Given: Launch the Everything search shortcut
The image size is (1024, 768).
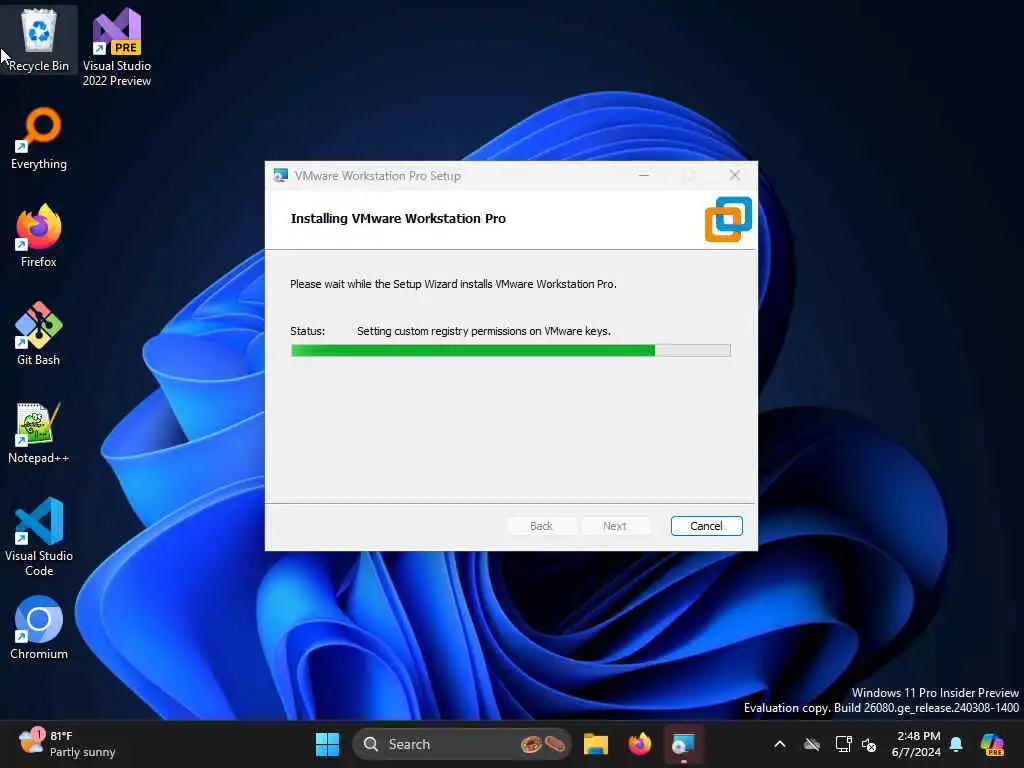Looking at the screenshot, I should 39,138.
